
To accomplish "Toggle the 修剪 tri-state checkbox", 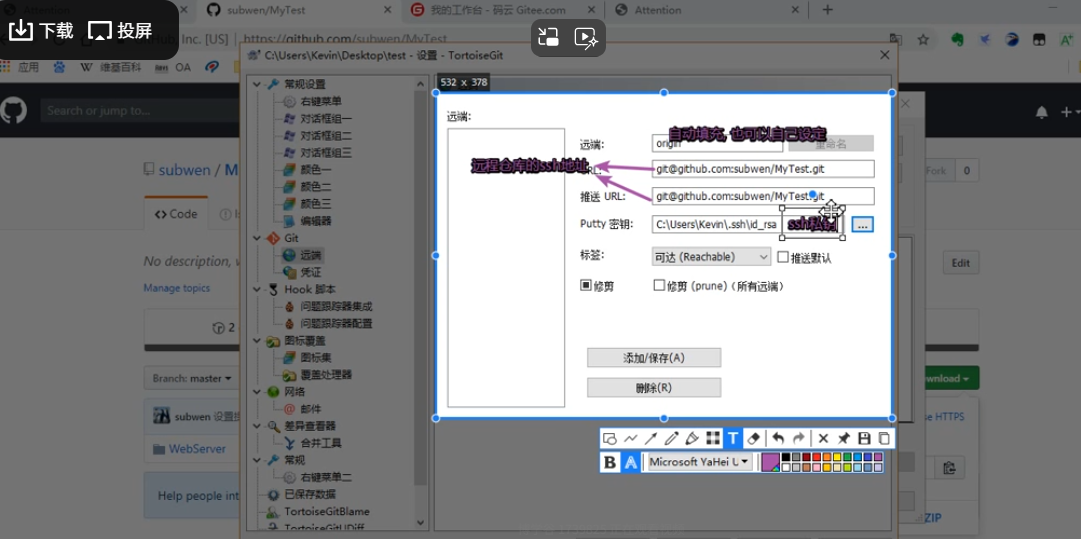I will pyautogui.click(x=586, y=285).
